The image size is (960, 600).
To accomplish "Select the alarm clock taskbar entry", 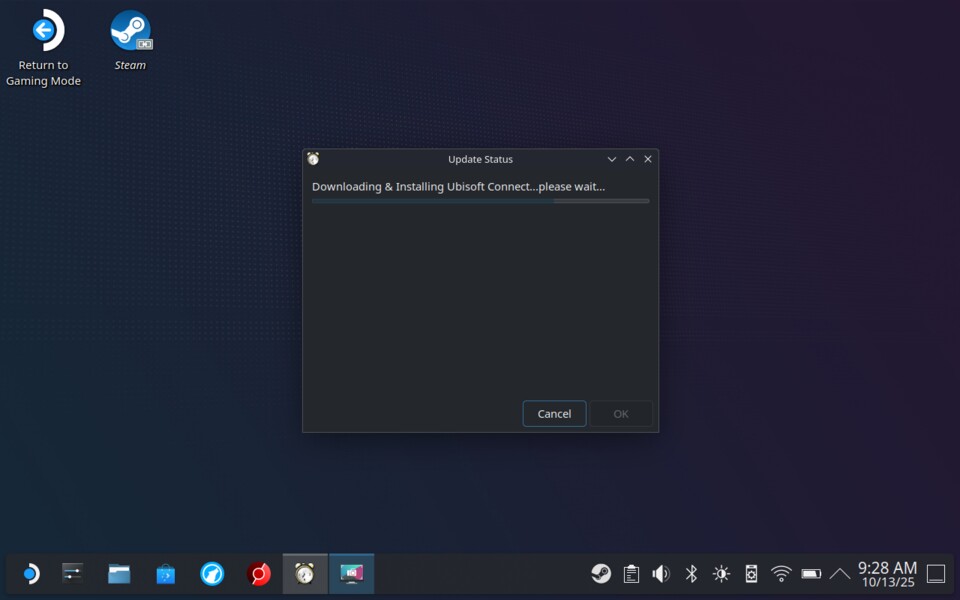I will click(305, 574).
